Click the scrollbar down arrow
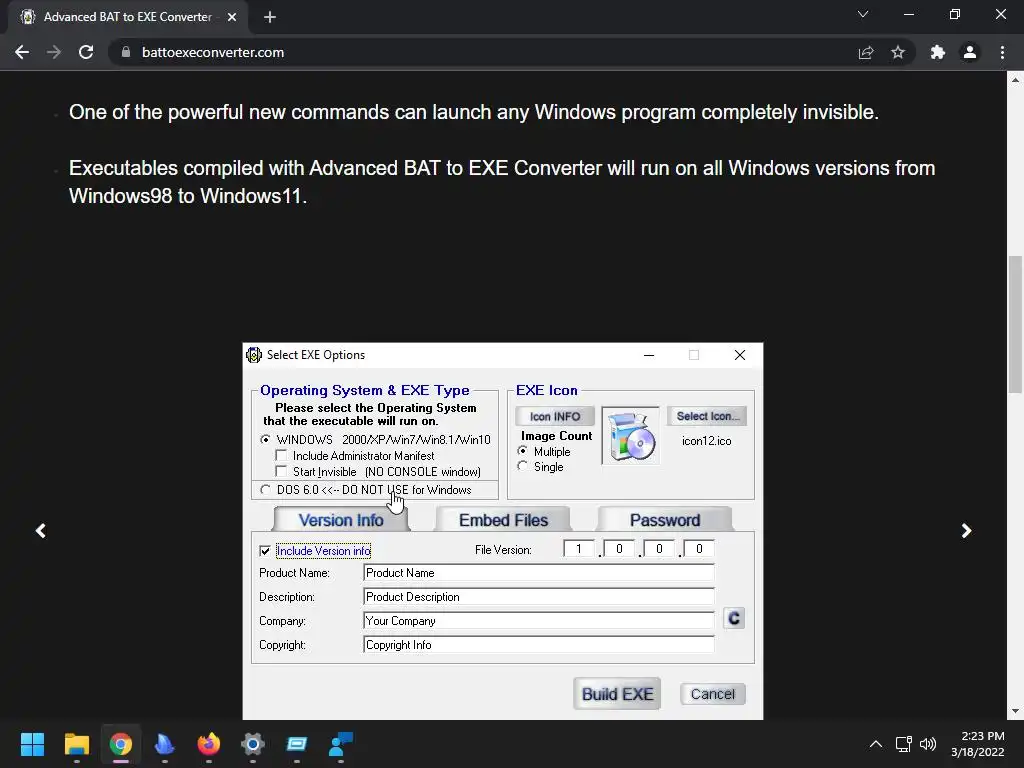The width and height of the screenshot is (1024, 768). click(x=1015, y=711)
